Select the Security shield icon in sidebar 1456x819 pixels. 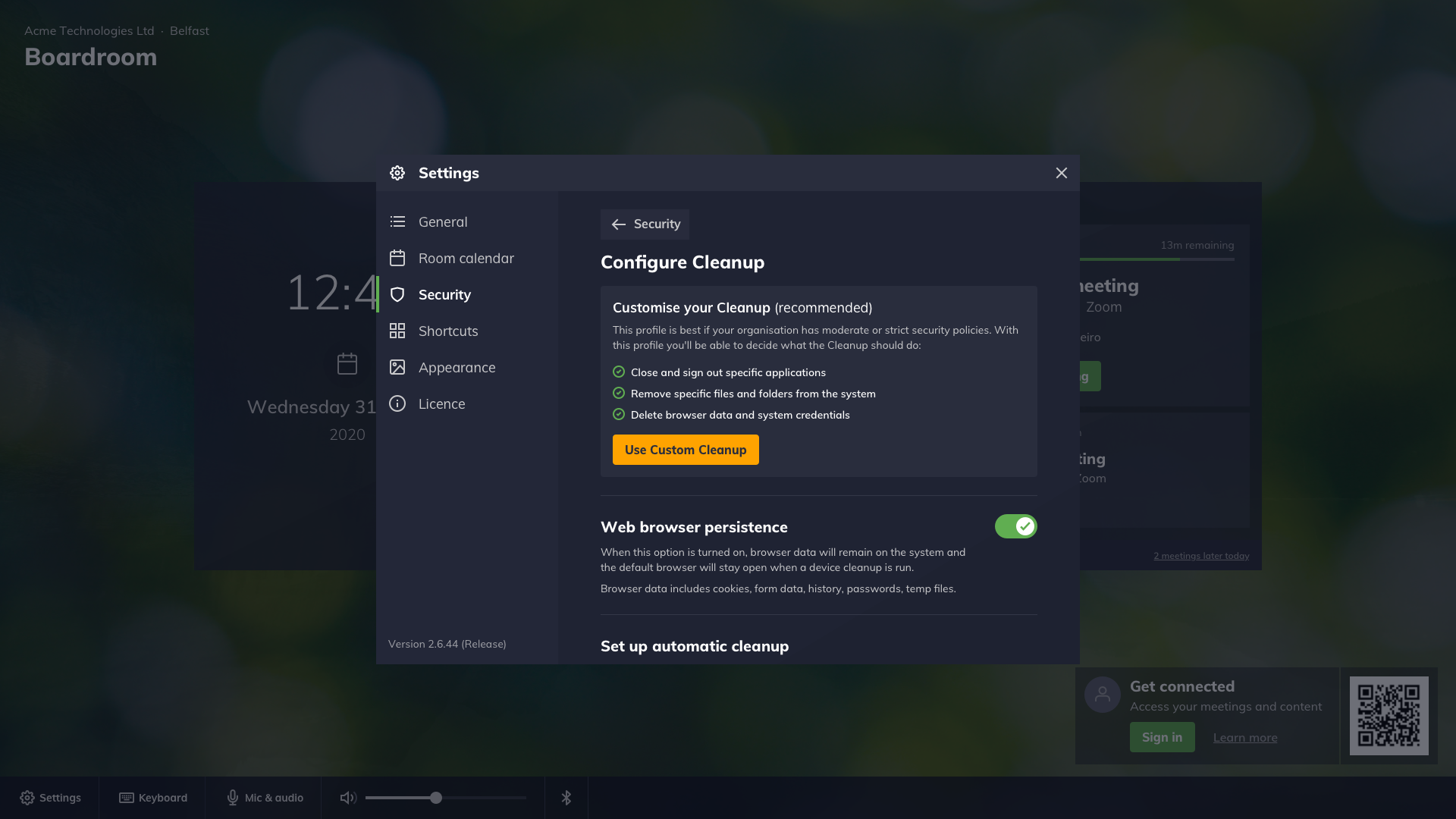397,294
